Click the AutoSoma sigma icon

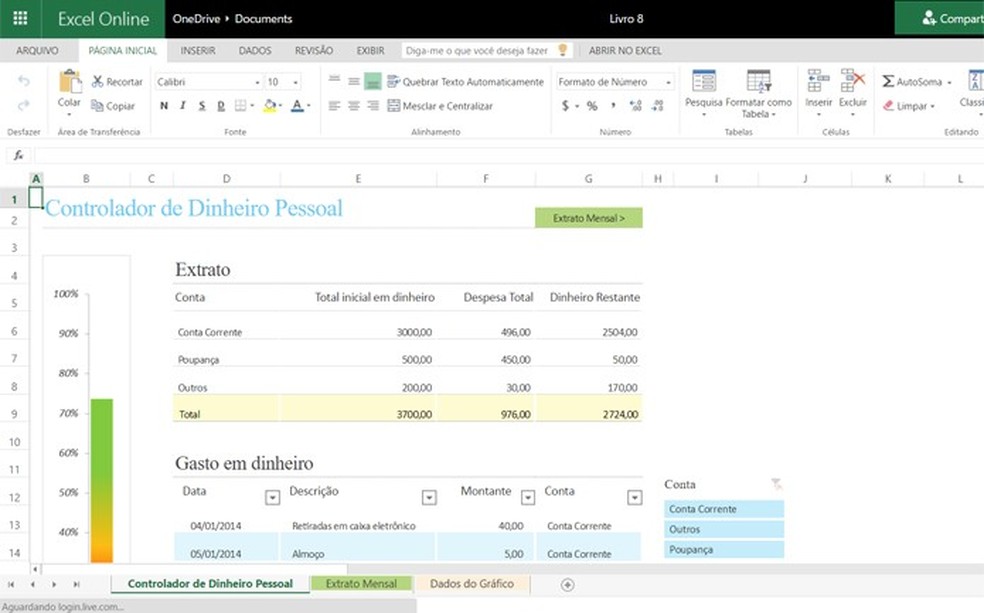click(888, 82)
